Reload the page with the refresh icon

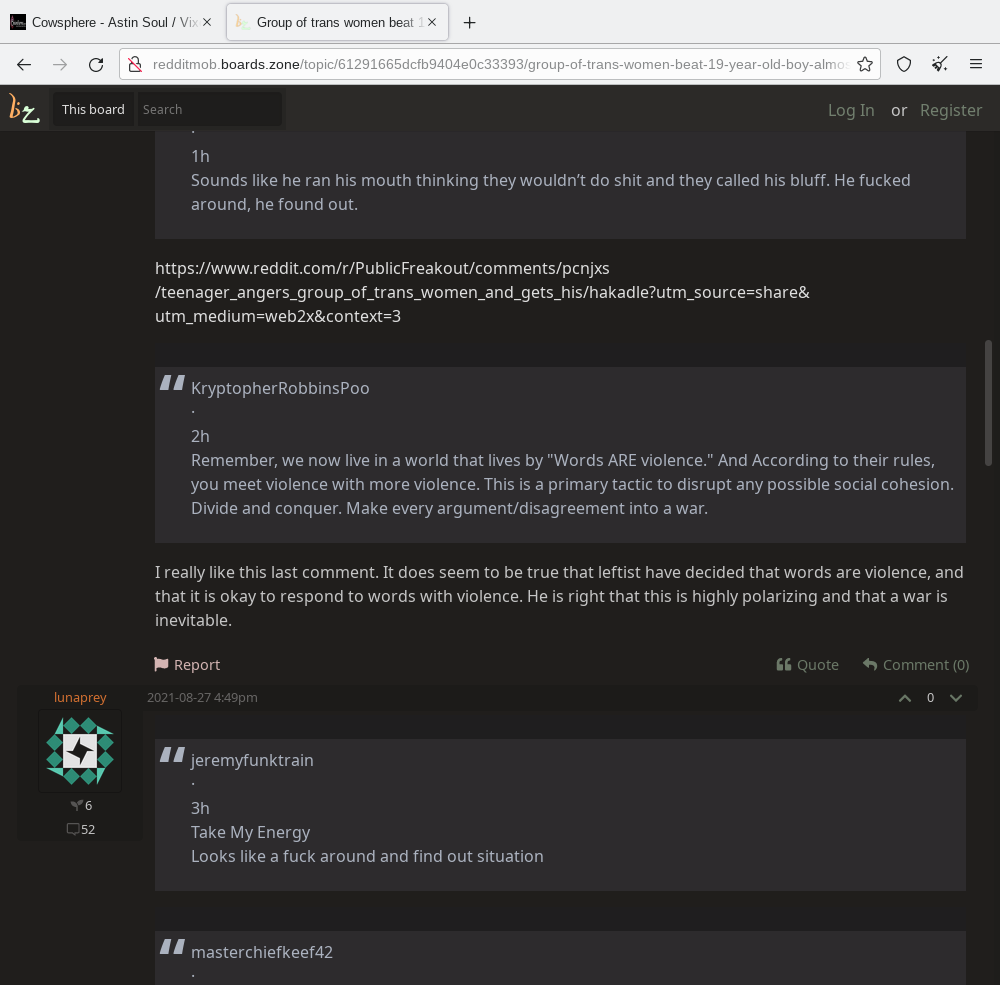(96, 64)
